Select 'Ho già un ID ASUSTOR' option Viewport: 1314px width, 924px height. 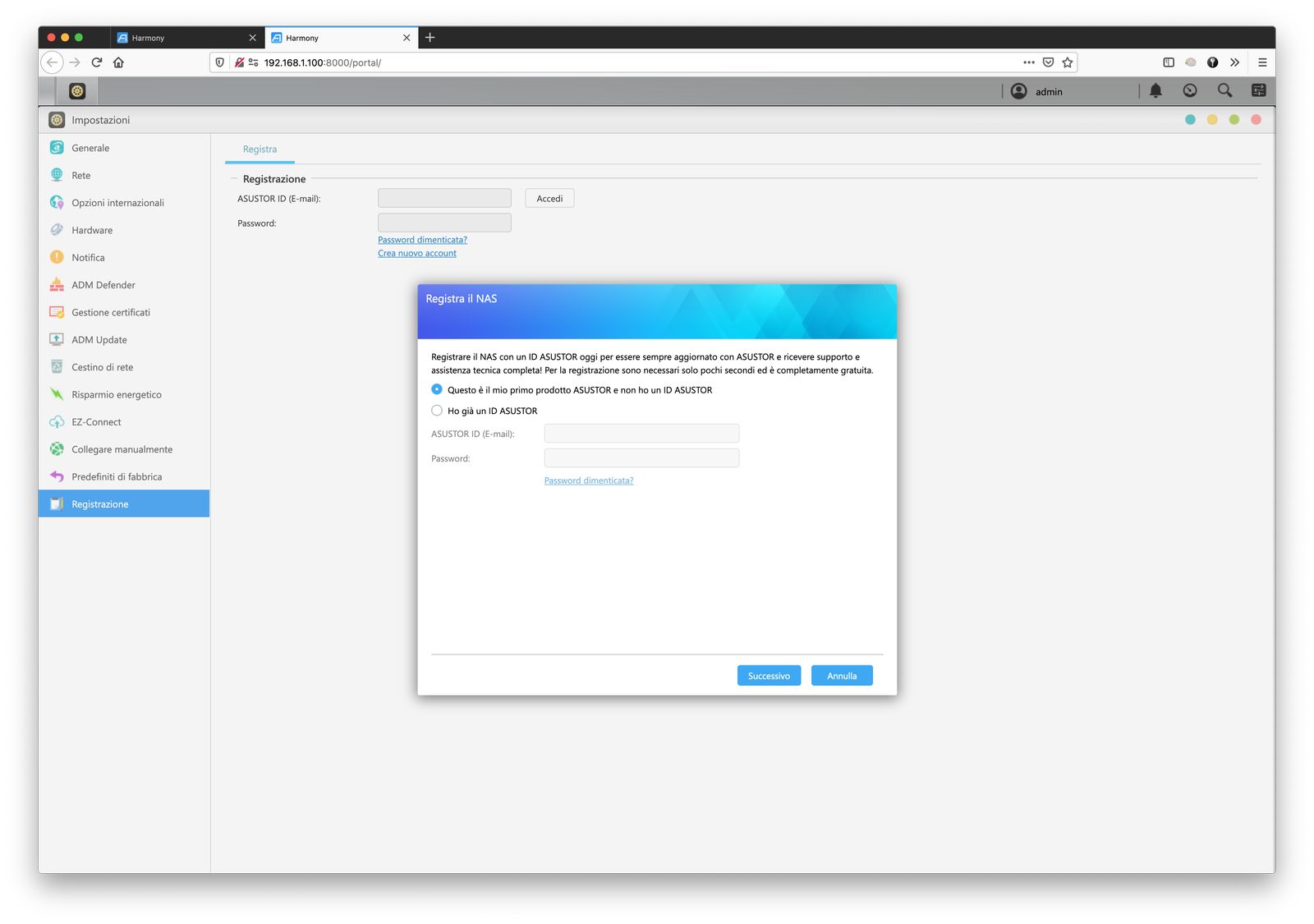[x=437, y=411]
